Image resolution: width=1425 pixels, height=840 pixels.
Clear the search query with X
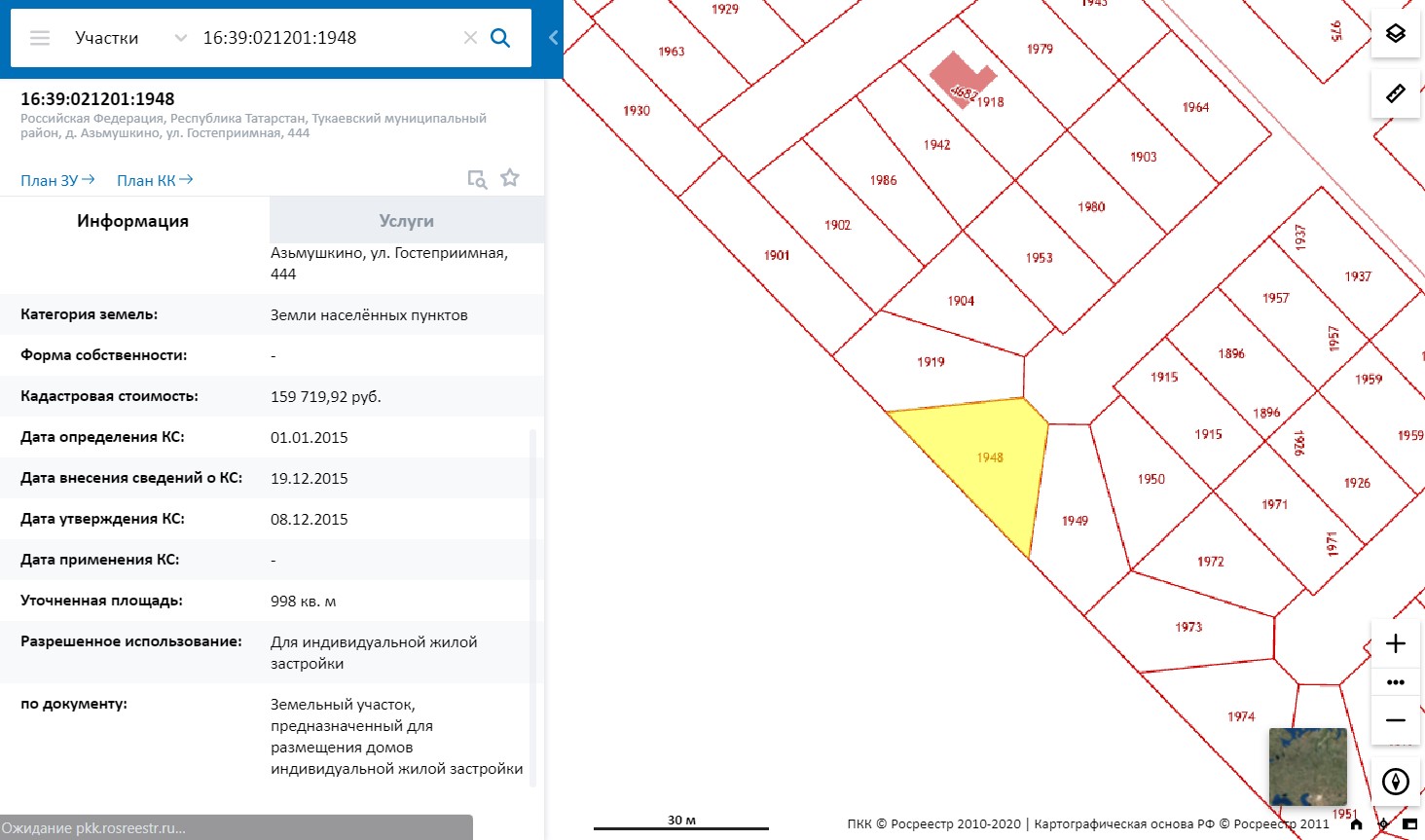[470, 38]
